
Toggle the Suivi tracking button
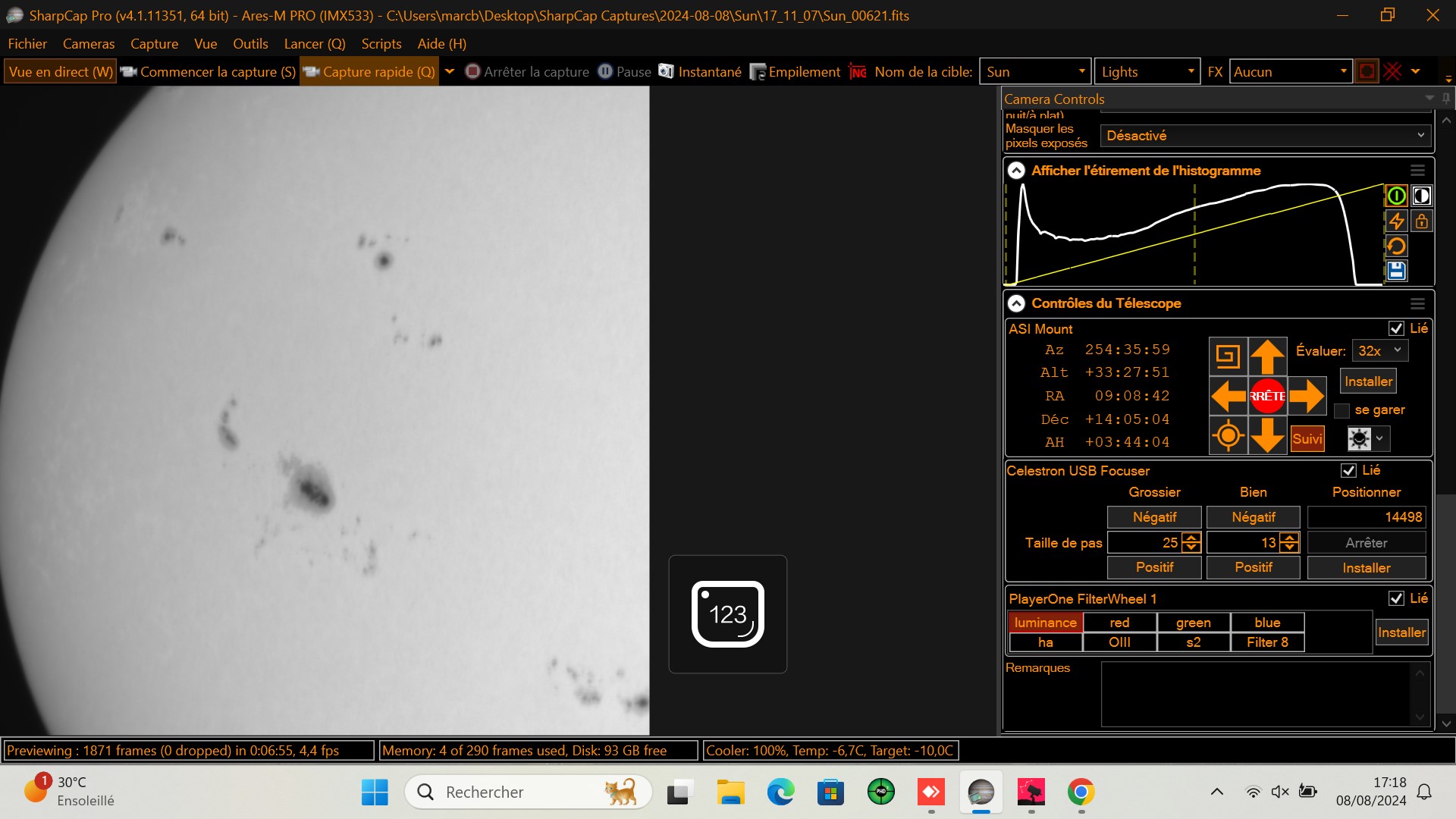coord(1307,438)
